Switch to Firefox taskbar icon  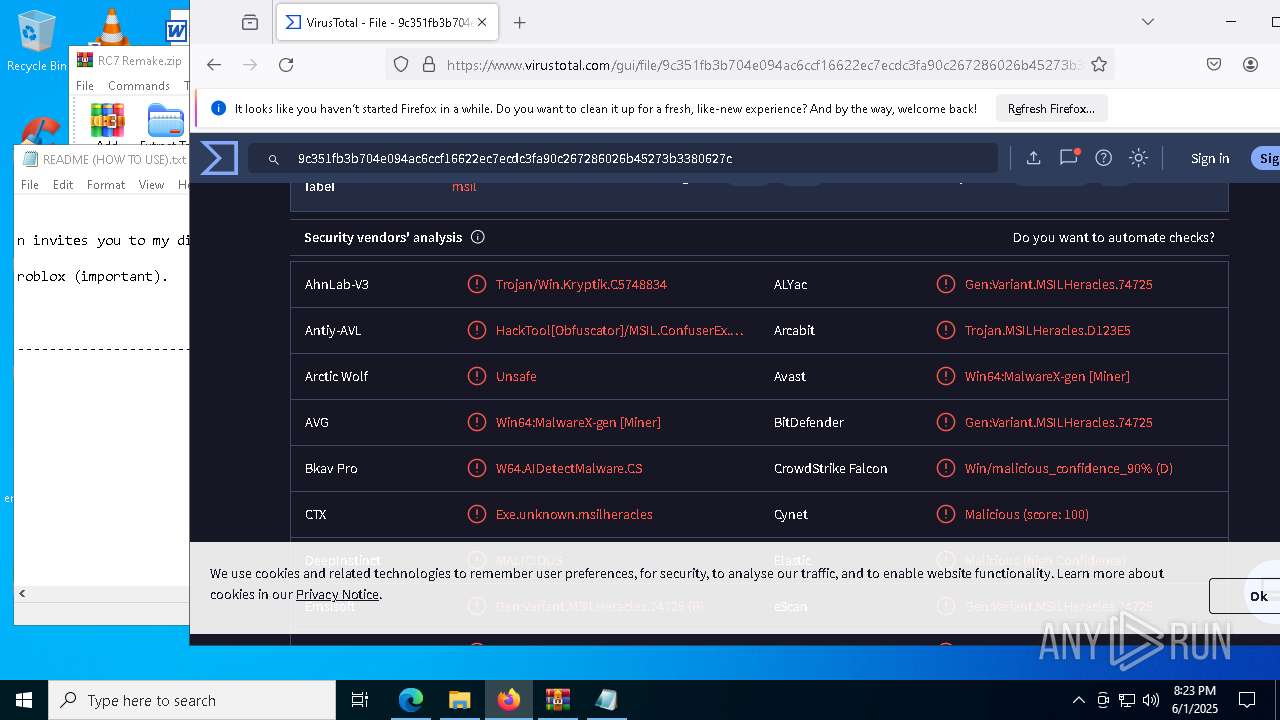pos(508,700)
